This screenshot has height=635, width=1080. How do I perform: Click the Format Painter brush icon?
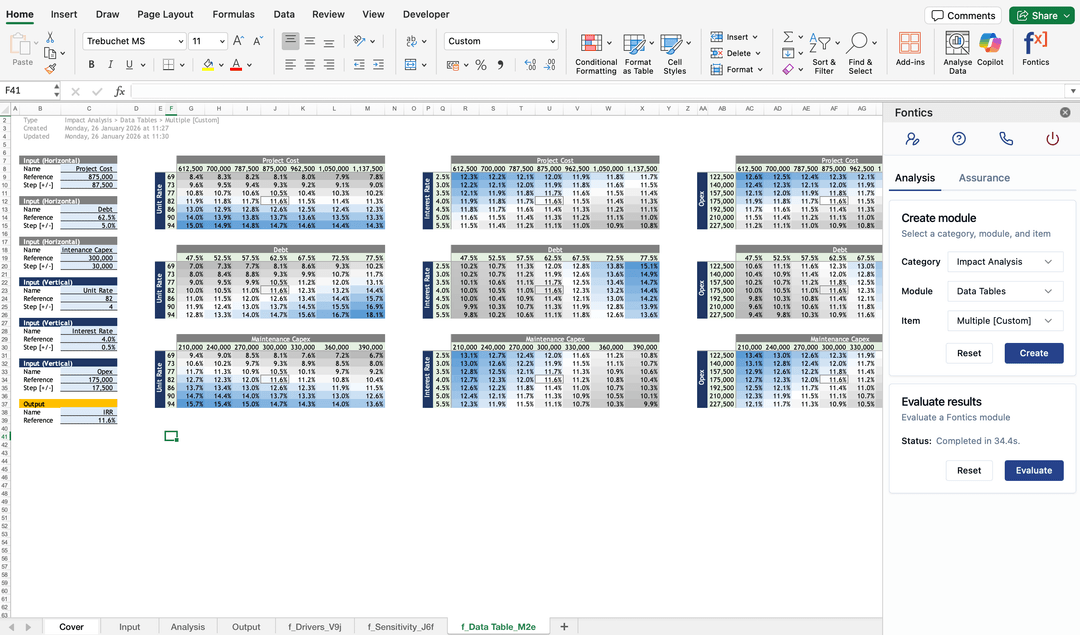pyautogui.click(x=50, y=68)
